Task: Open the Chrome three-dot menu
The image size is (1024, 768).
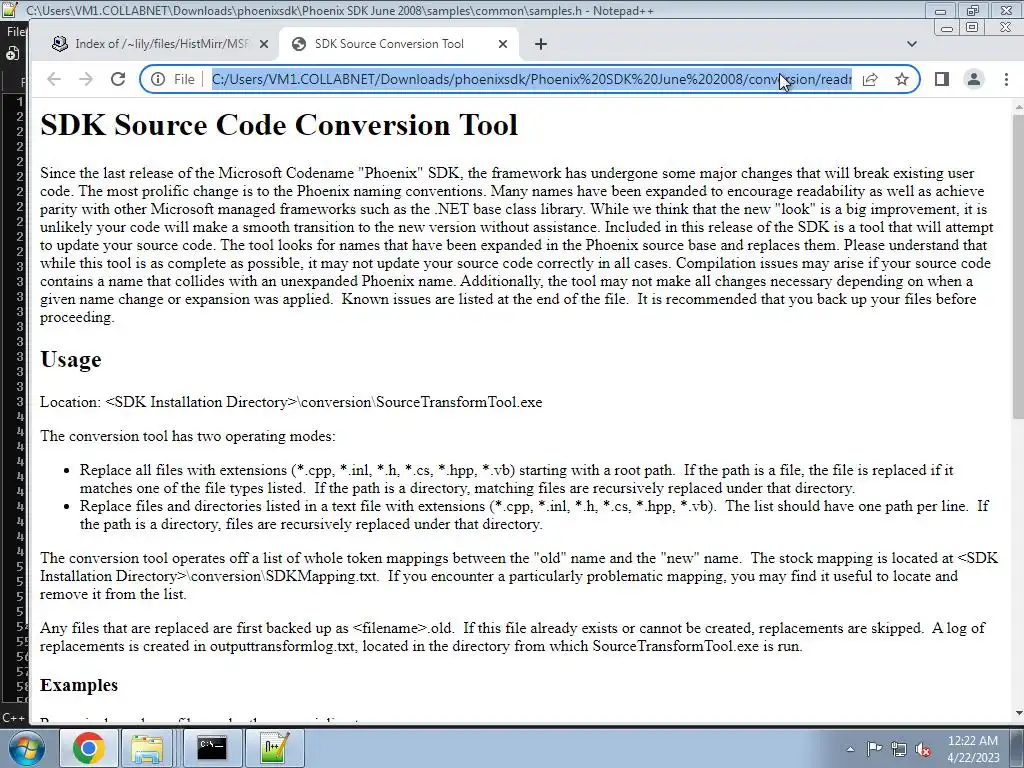Action: point(1006,79)
